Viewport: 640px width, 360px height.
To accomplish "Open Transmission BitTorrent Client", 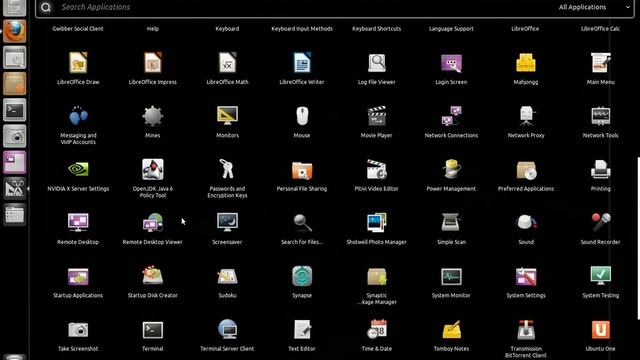I will pyautogui.click(x=526, y=329).
